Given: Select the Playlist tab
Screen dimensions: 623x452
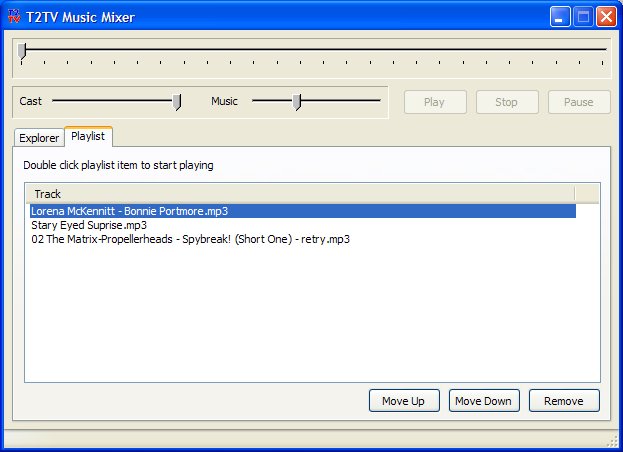Looking at the screenshot, I should (x=88, y=136).
